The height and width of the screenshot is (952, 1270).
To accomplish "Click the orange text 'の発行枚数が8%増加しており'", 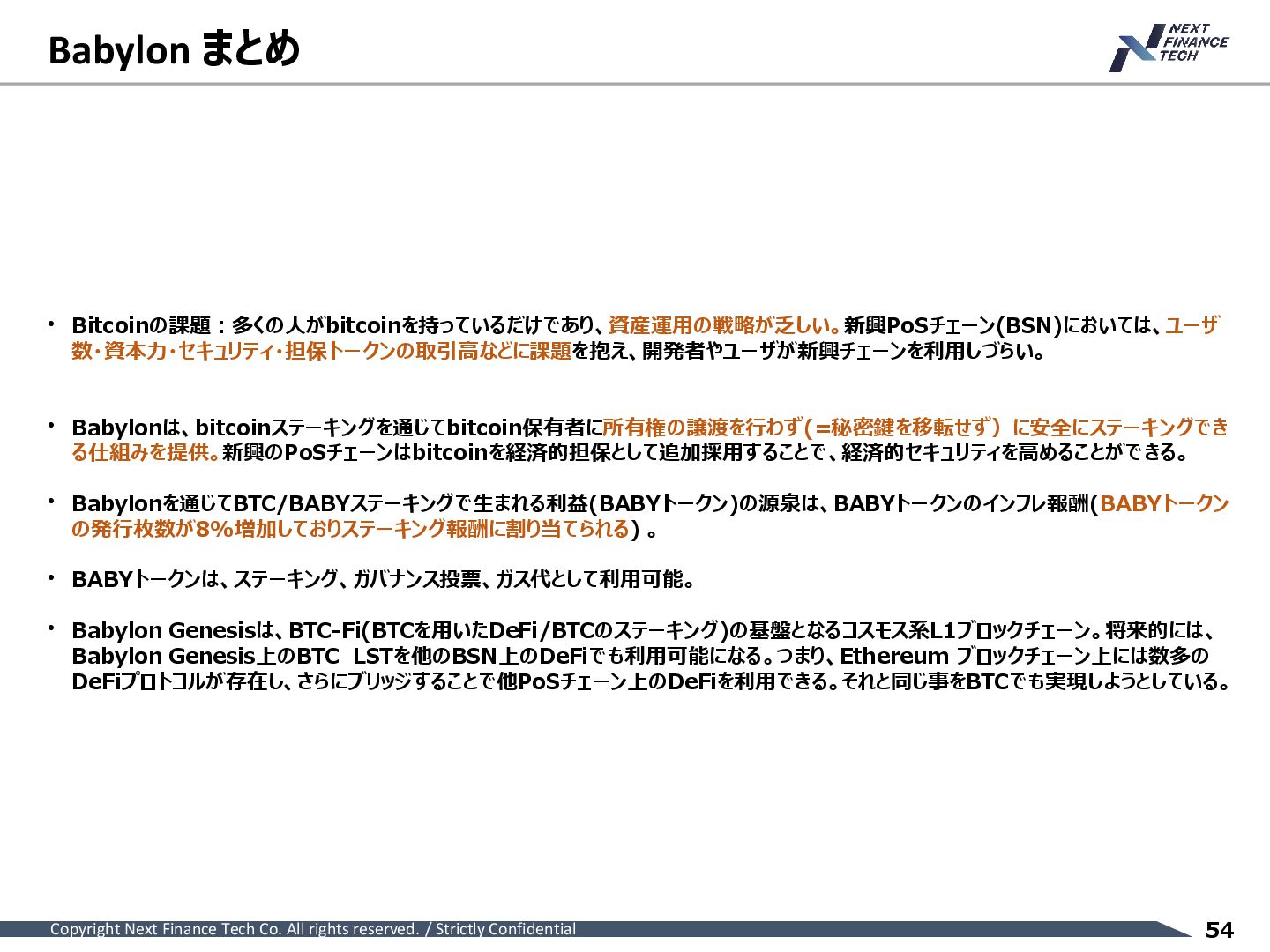I will pos(205,529).
